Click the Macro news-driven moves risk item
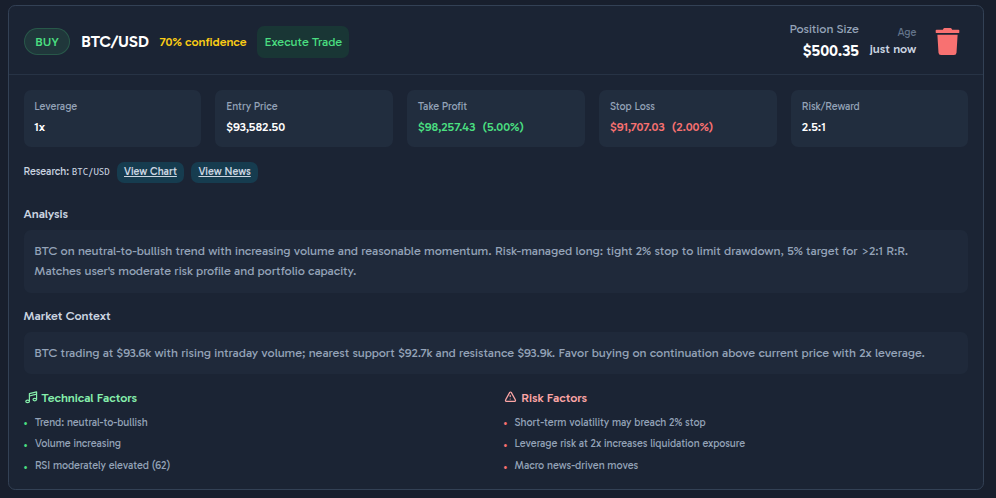Screen dimensions: 996x498 pyautogui.click(x=576, y=465)
